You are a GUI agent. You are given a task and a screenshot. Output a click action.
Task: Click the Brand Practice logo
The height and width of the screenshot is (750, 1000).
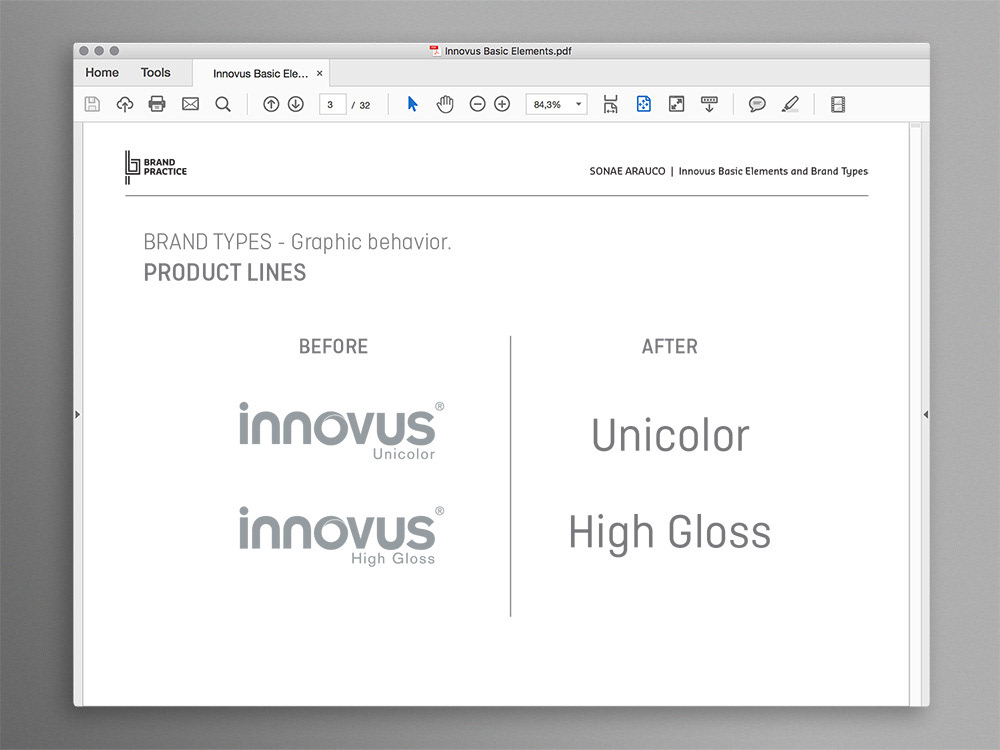(x=156, y=167)
